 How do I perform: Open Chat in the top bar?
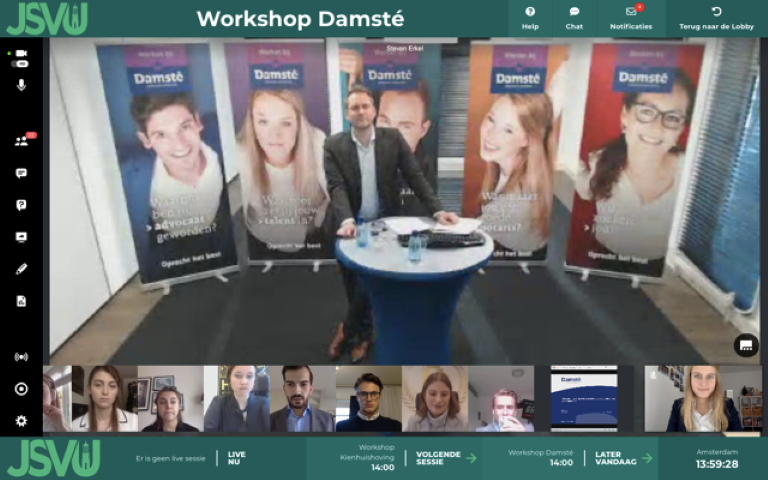[574, 18]
